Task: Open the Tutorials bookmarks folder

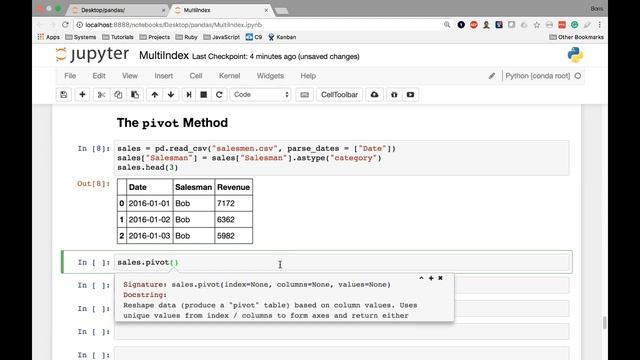Action: pos(118,37)
